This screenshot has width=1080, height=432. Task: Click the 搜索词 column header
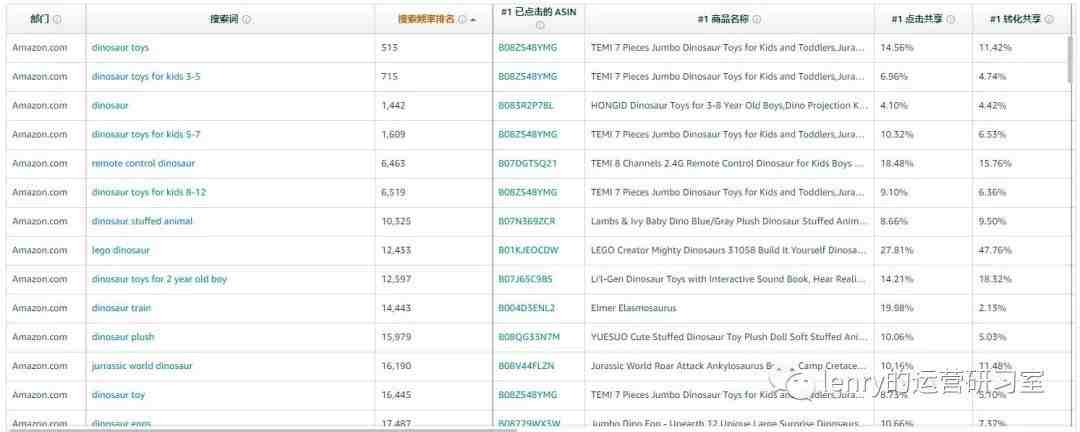(225, 19)
